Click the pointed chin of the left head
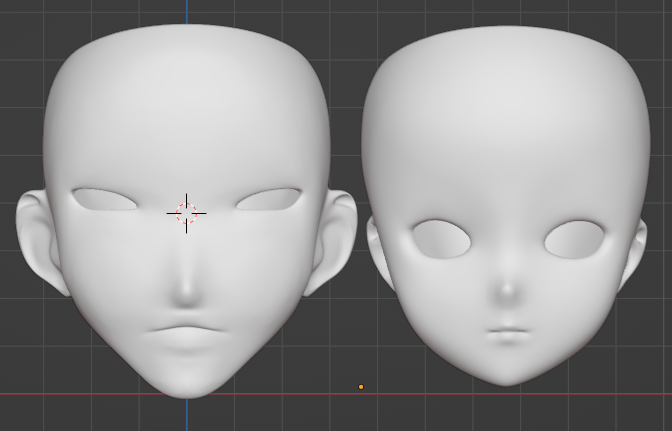 coord(187,385)
